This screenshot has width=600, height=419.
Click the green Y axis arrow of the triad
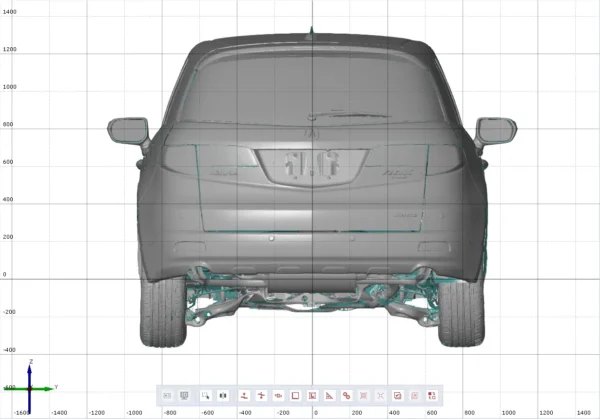coord(42,389)
